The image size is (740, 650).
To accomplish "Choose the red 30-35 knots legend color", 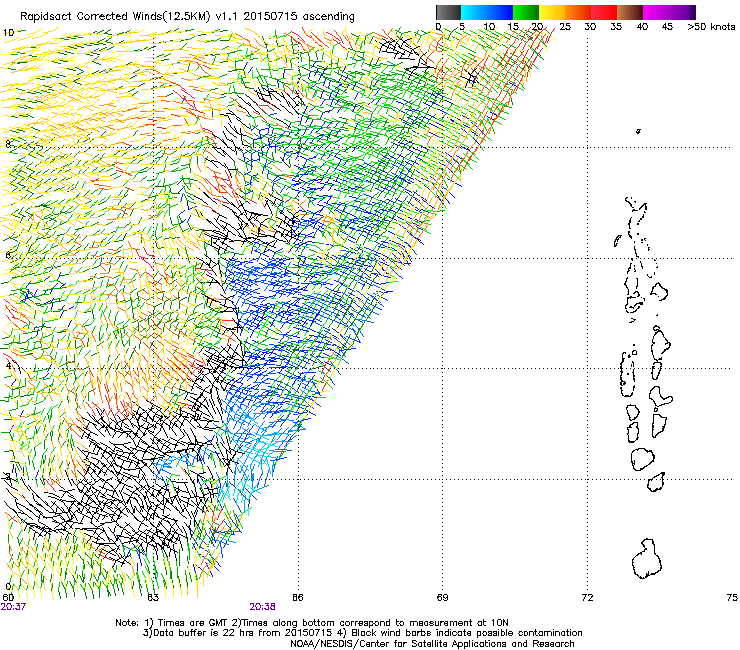I will point(604,12).
